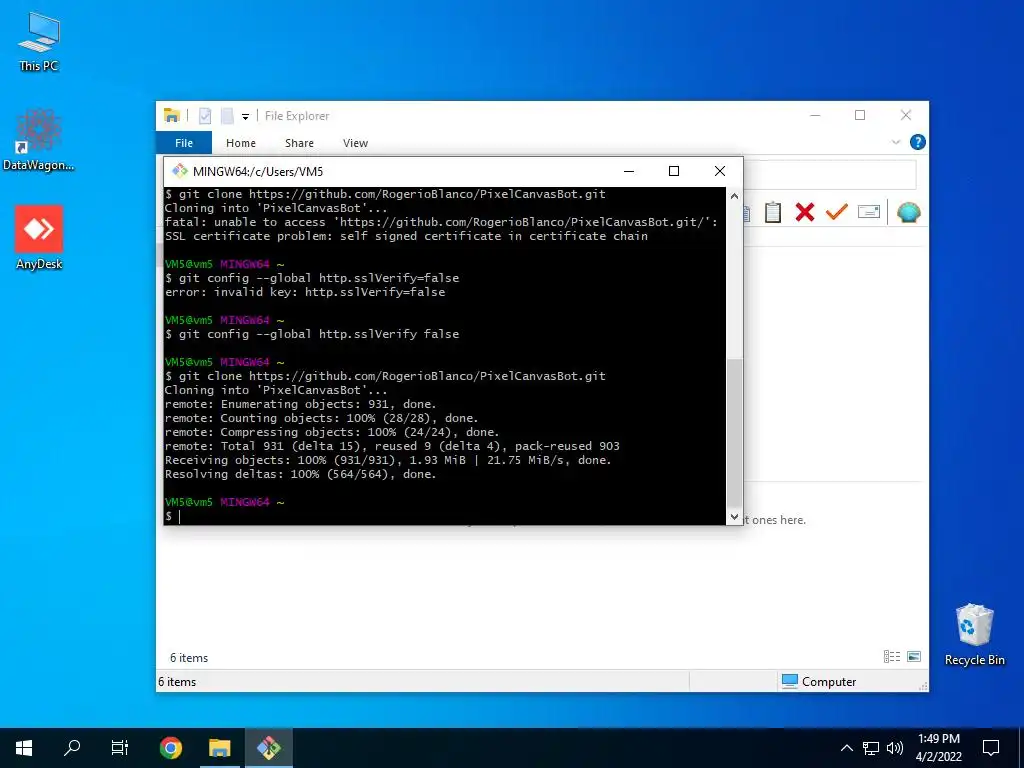Click the address bar field in File Explorer
The width and height of the screenshot is (1024, 768).
[x=829, y=175]
